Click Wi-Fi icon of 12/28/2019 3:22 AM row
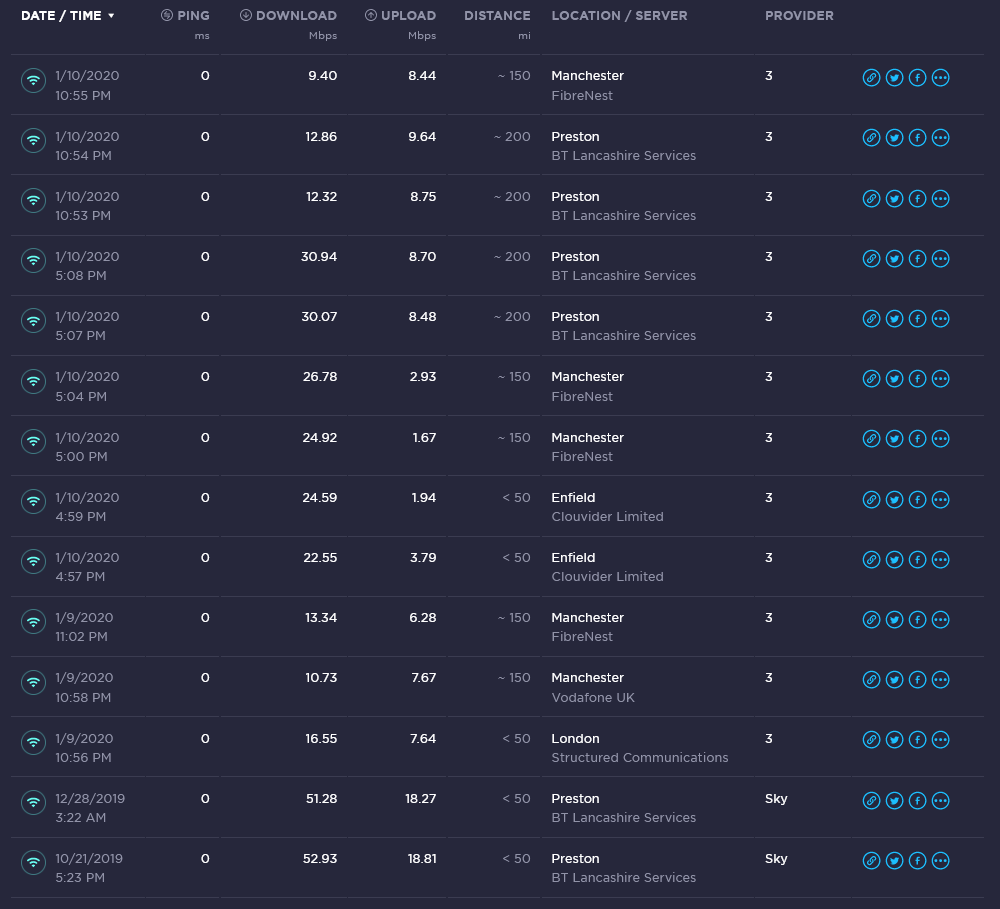The width and height of the screenshot is (1000, 909). click(33, 802)
